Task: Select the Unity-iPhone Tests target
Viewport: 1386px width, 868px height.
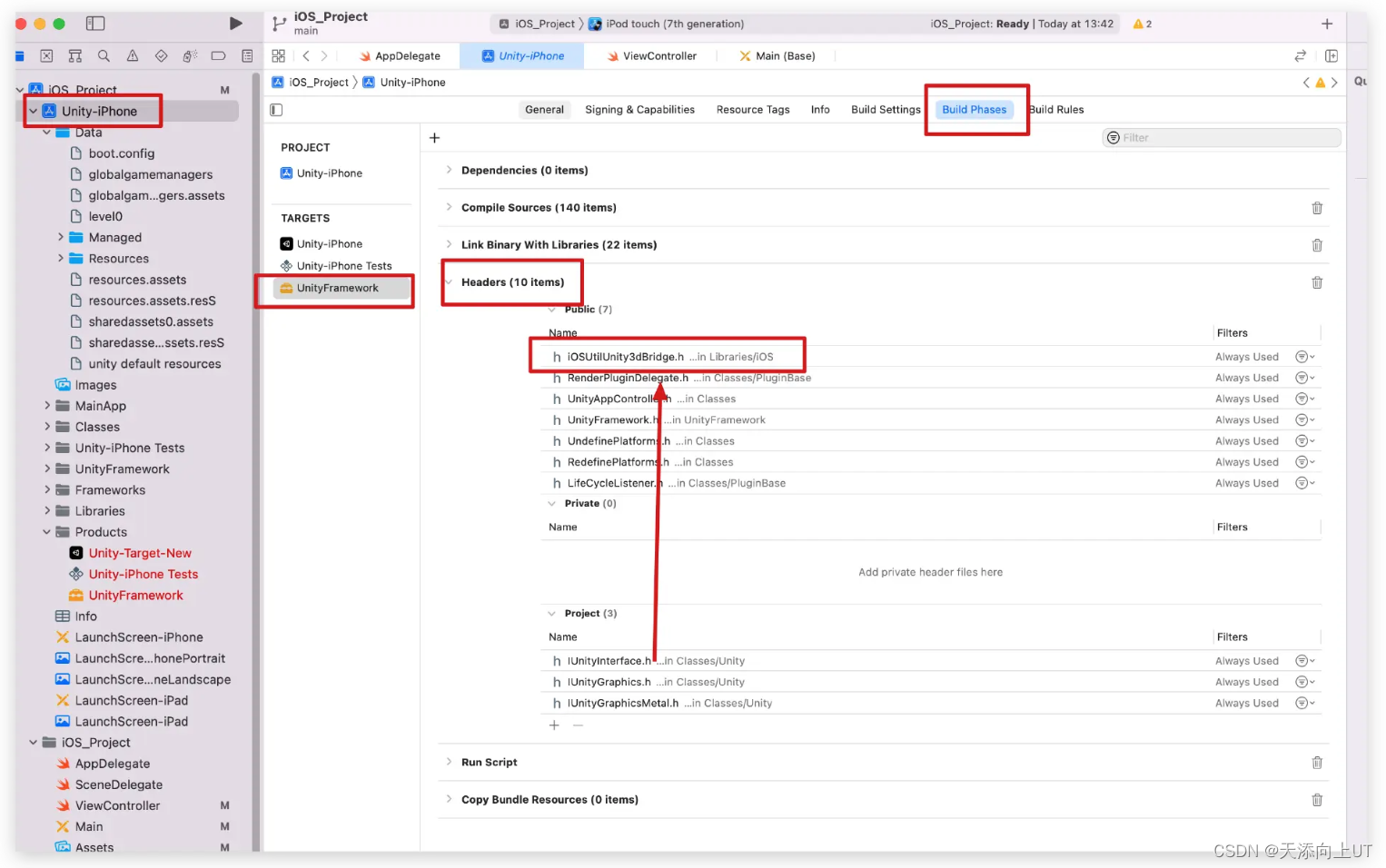Action: coord(335,266)
